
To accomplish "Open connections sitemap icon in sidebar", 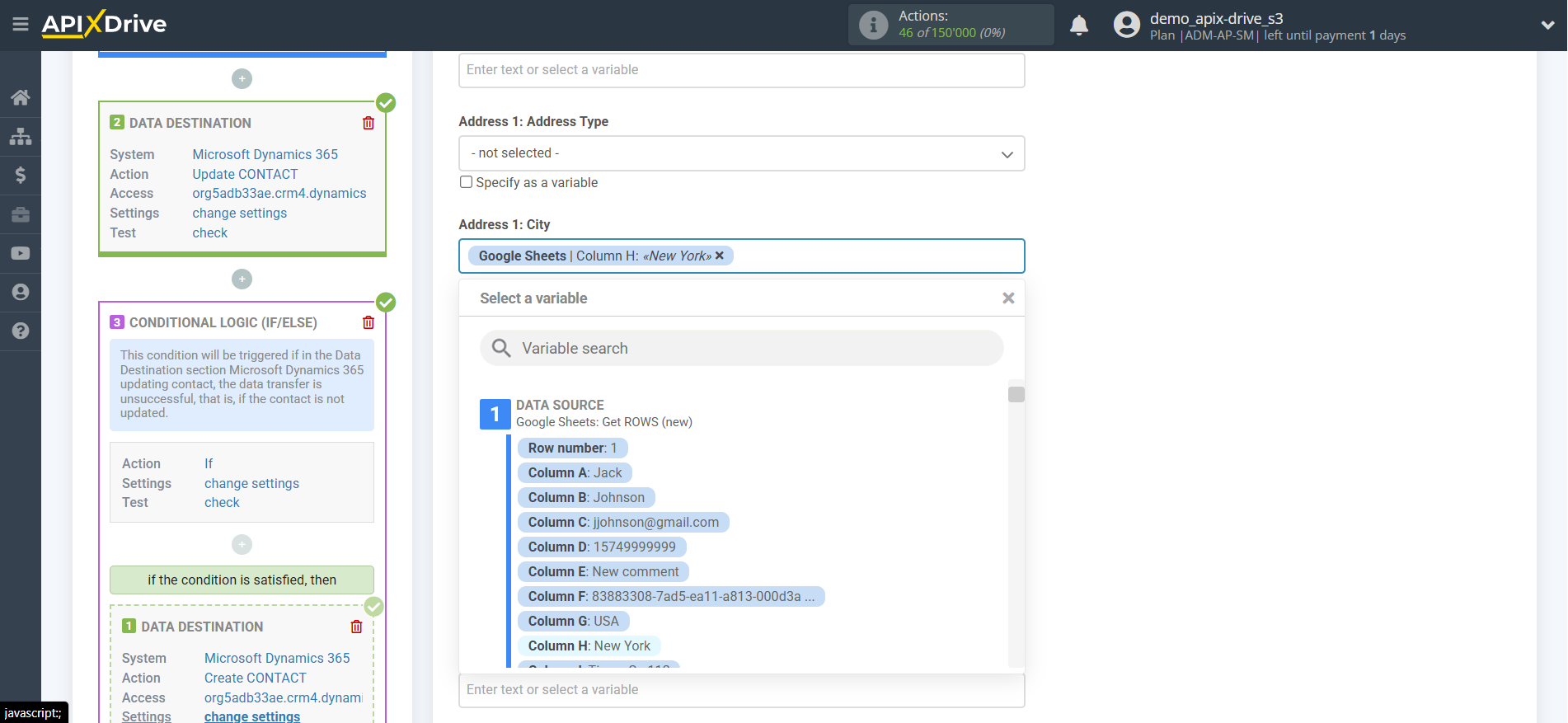I will 21,136.
